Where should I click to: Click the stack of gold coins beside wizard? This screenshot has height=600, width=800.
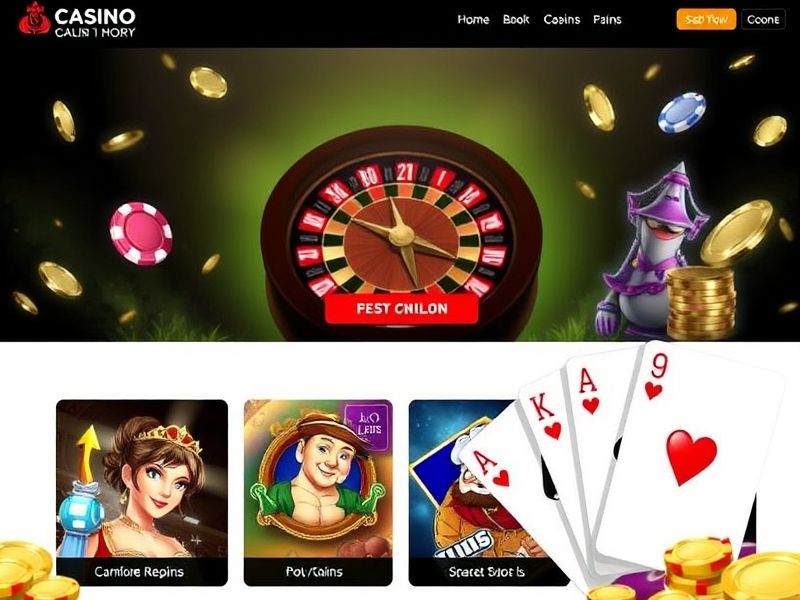pyautogui.click(x=701, y=304)
